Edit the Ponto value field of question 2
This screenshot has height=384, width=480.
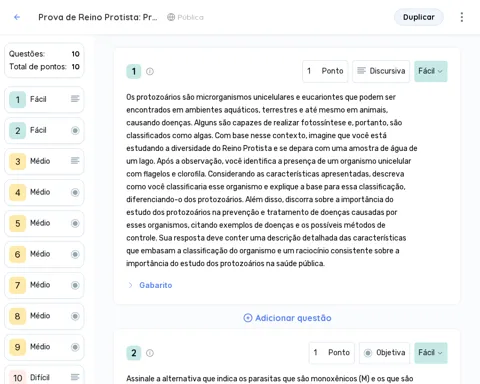pos(332,353)
